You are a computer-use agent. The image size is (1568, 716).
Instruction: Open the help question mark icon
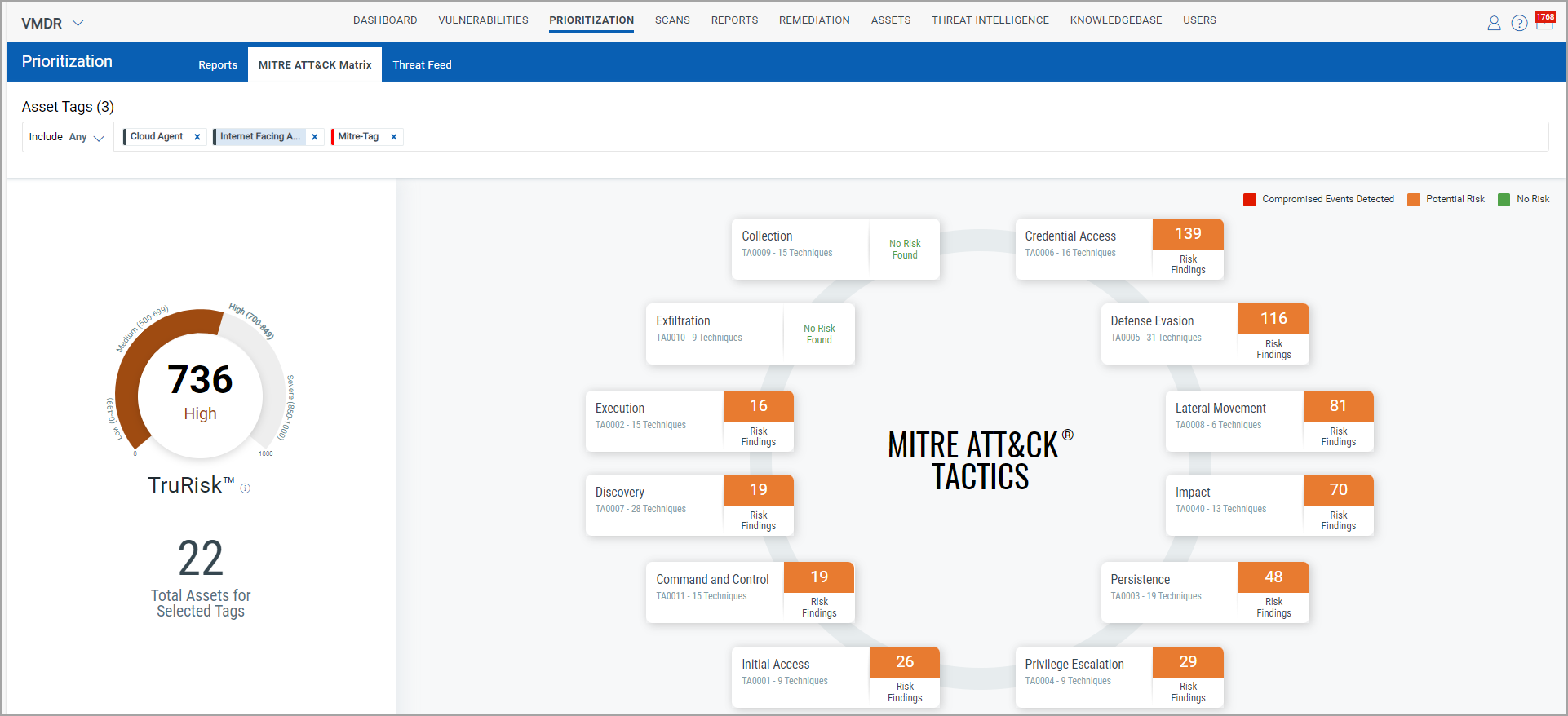pos(1519,23)
